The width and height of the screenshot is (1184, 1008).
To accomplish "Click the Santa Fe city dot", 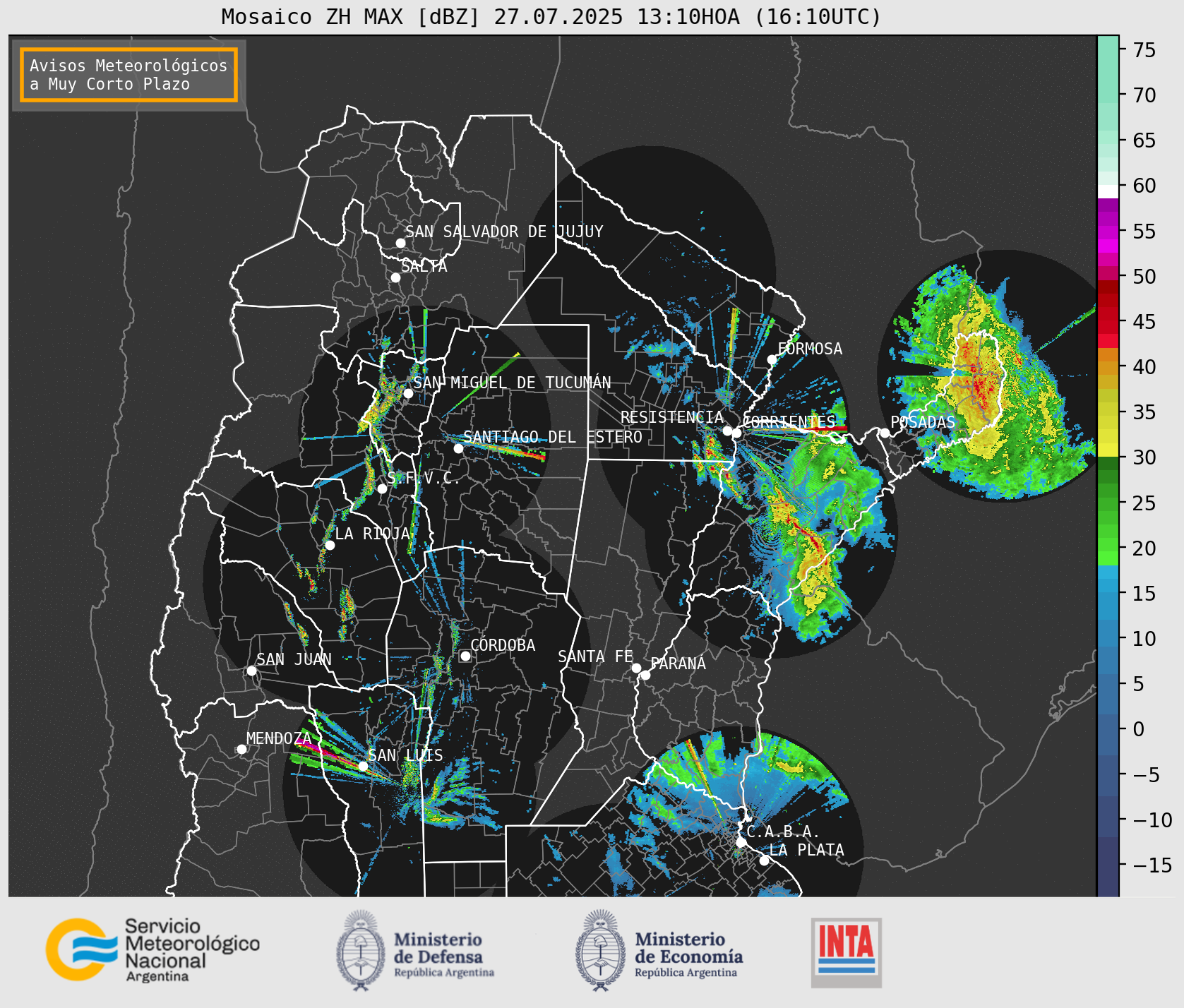I will coord(636,668).
